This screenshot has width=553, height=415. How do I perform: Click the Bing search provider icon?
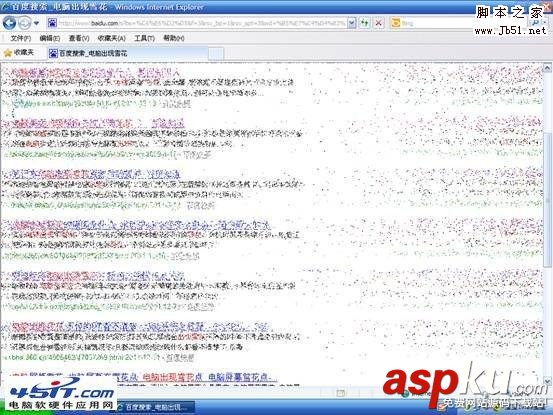(x=396, y=23)
